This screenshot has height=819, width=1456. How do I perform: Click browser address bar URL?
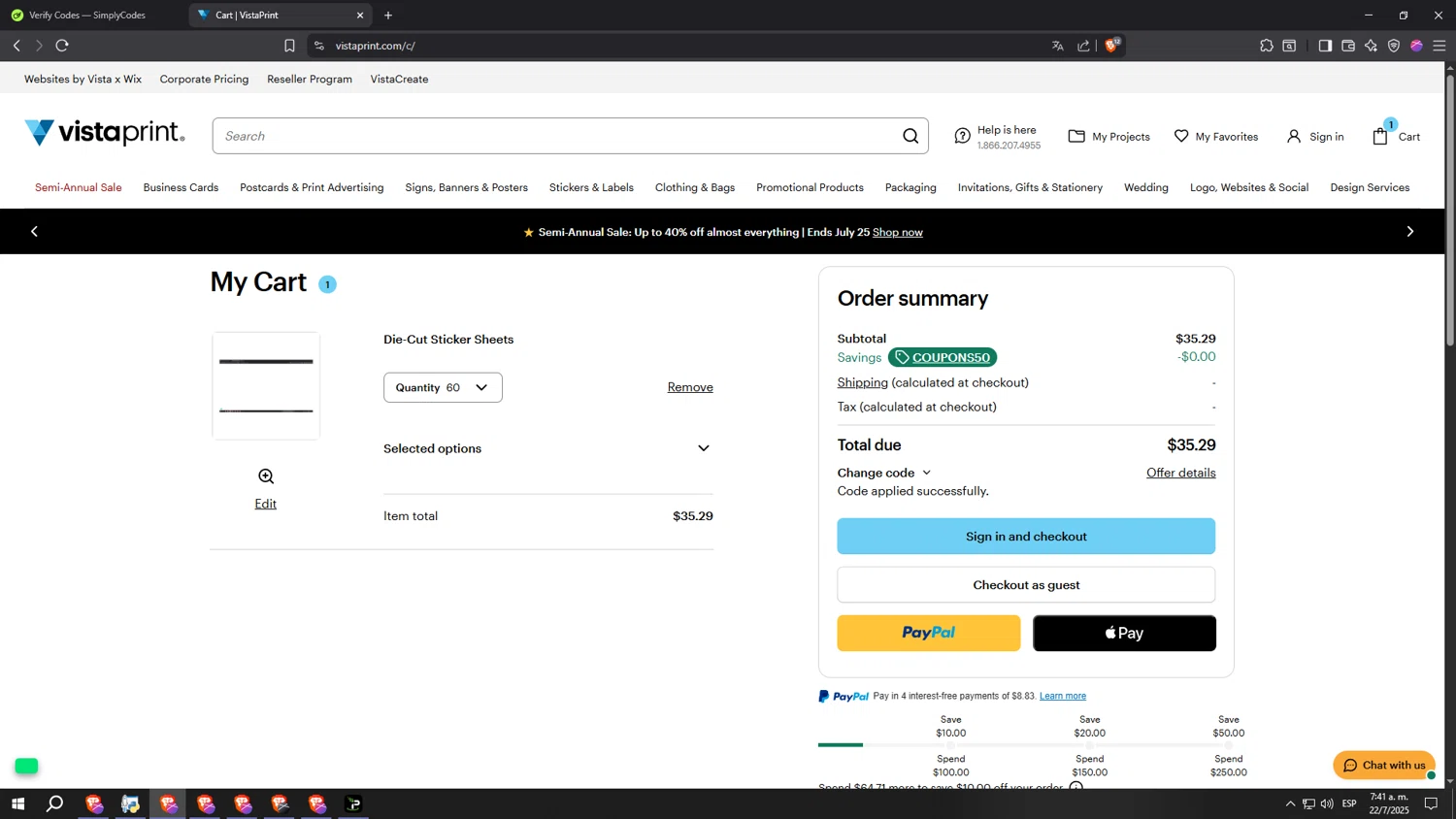pyautogui.click(x=376, y=46)
